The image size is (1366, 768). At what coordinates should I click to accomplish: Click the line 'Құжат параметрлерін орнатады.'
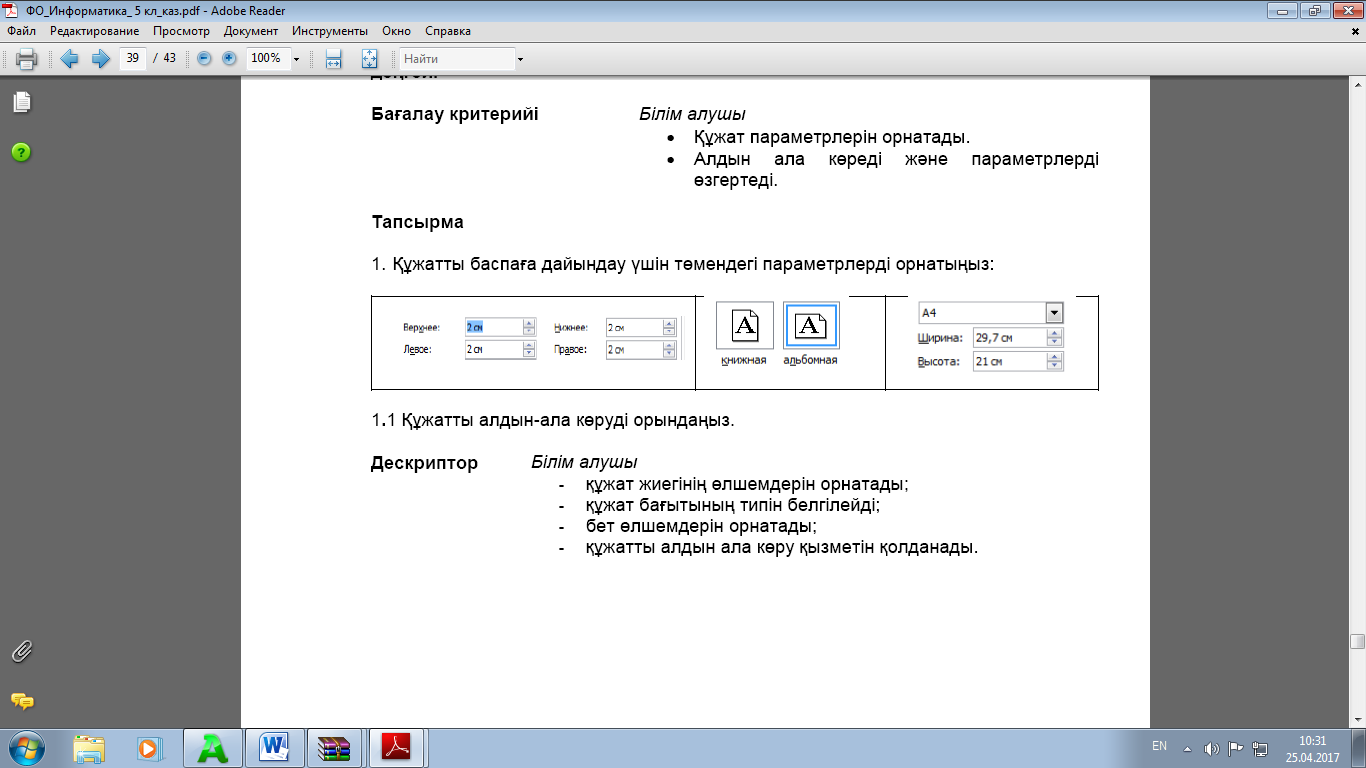(832, 137)
